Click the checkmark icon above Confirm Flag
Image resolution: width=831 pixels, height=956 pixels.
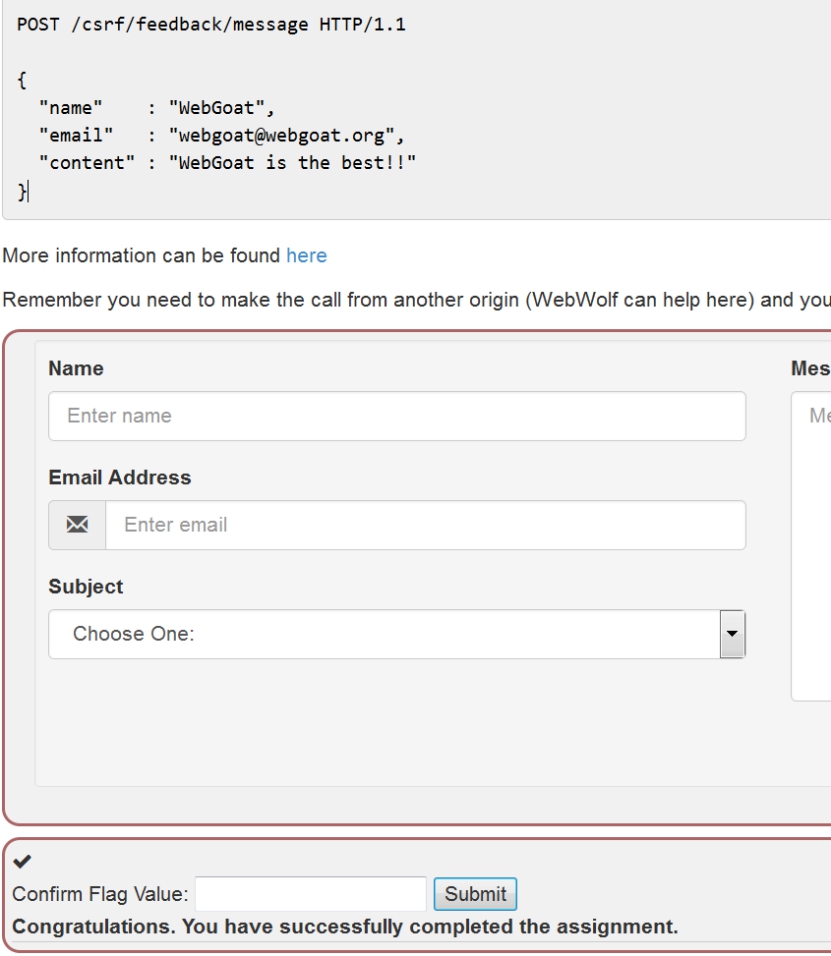(23, 861)
